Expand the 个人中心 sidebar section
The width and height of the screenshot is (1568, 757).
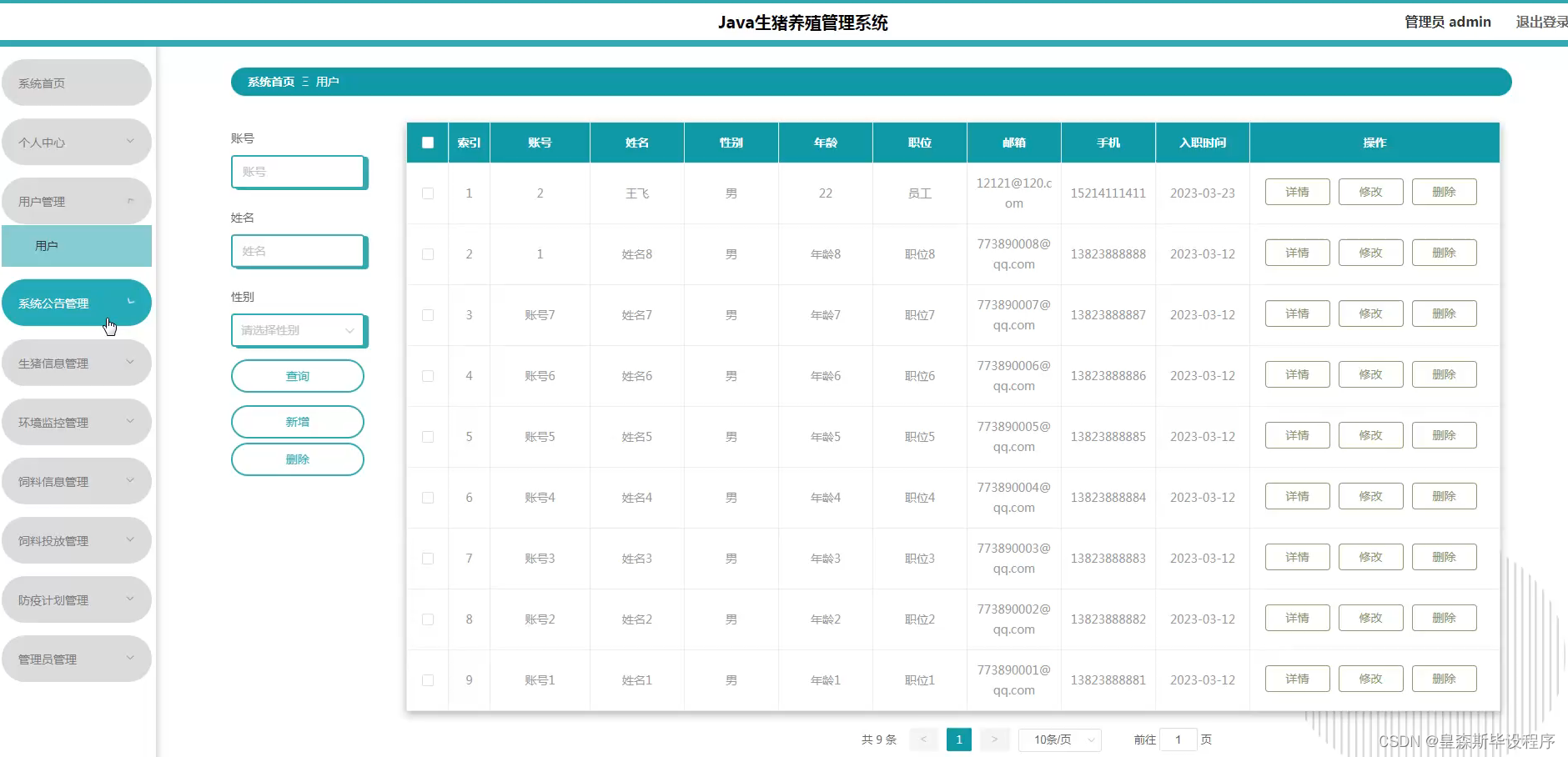[77, 142]
